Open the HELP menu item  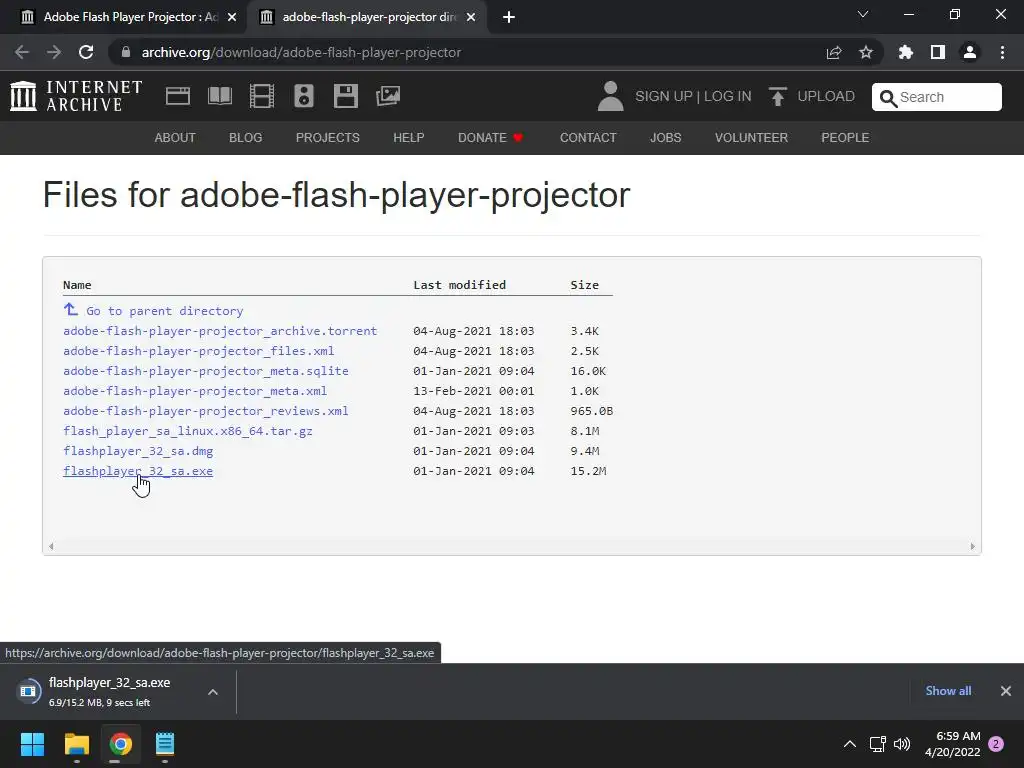point(409,138)
